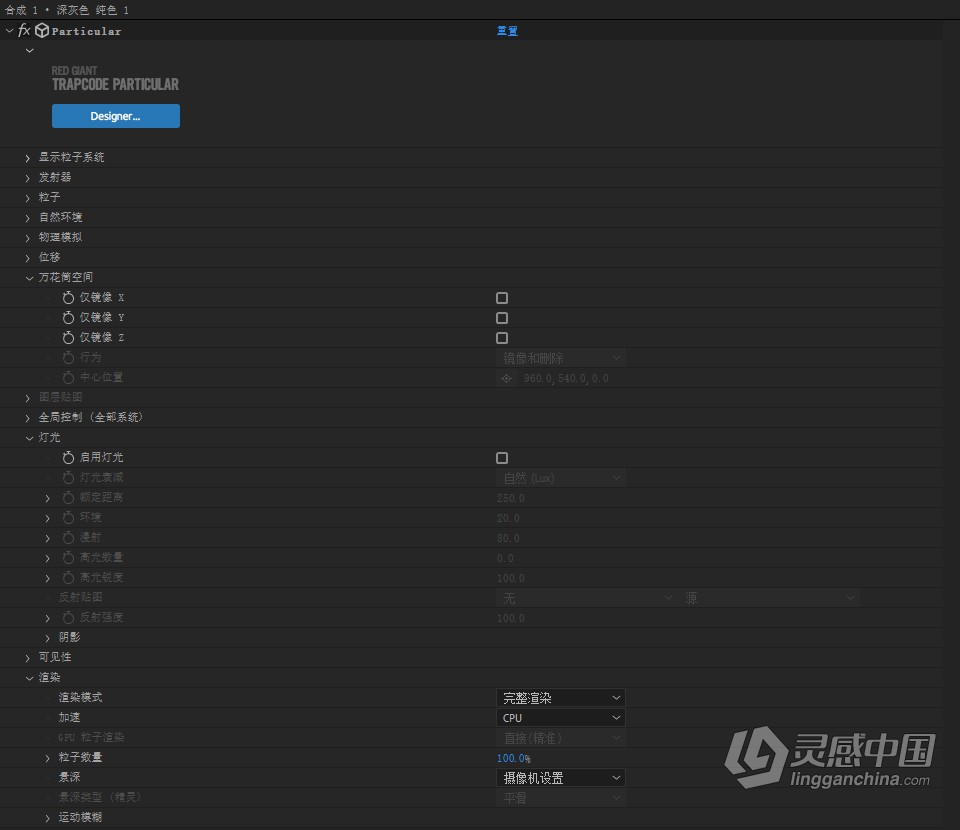Viewport: 960px width, 830px height.
Task: Click stopwatch icon for 中心位置
Action: (x=68, y=378)
